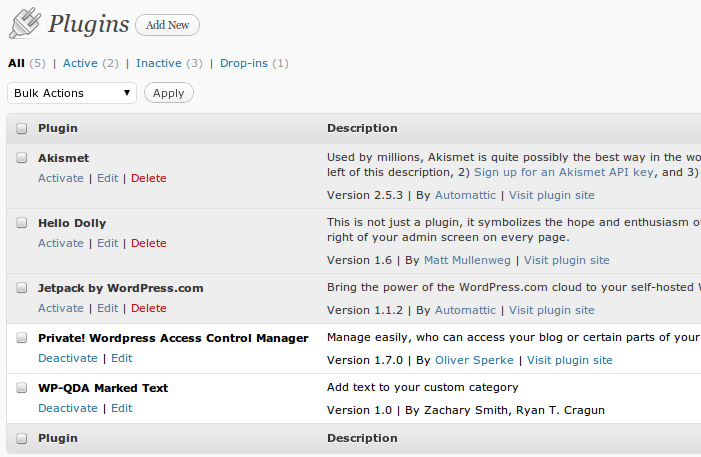Click the Plugins plug icon
The width and height of the screenshot is (701, 457).
pyautogui.click(x=25, y=22)
